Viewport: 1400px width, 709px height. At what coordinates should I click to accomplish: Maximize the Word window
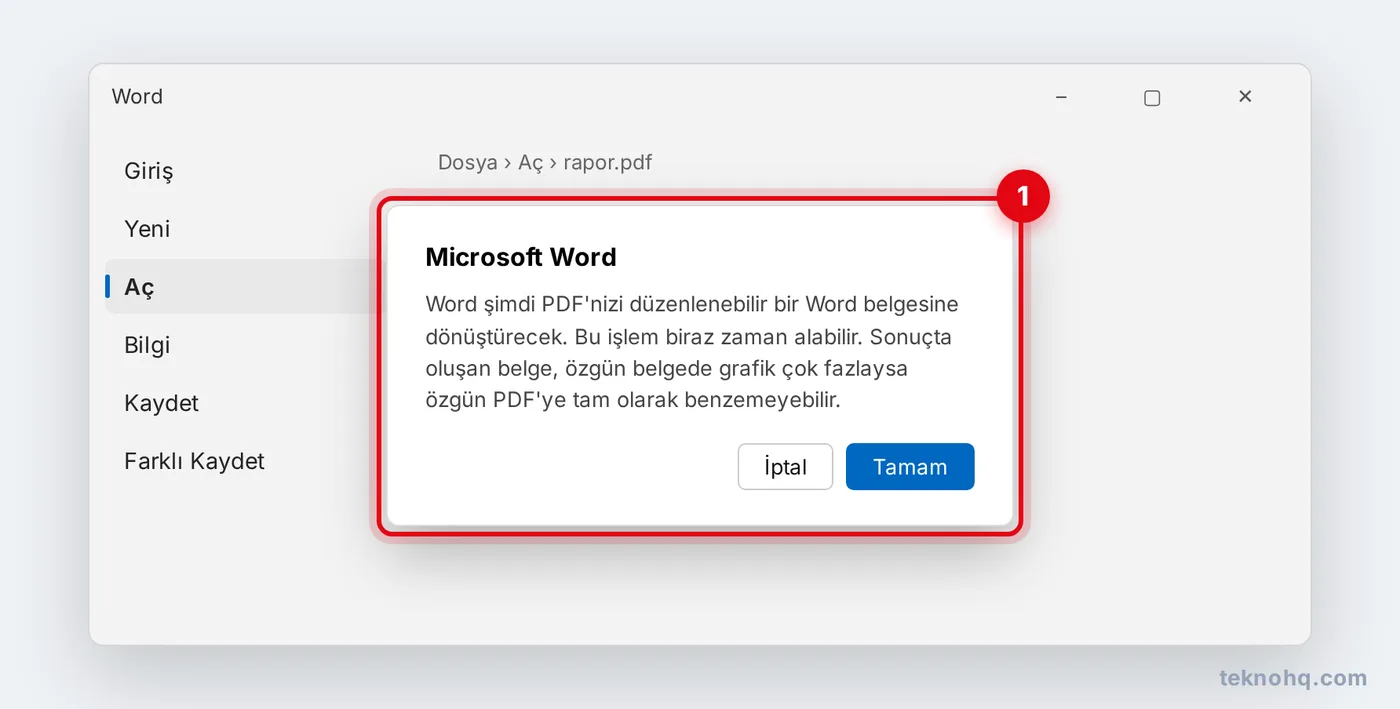(1152, 97)
